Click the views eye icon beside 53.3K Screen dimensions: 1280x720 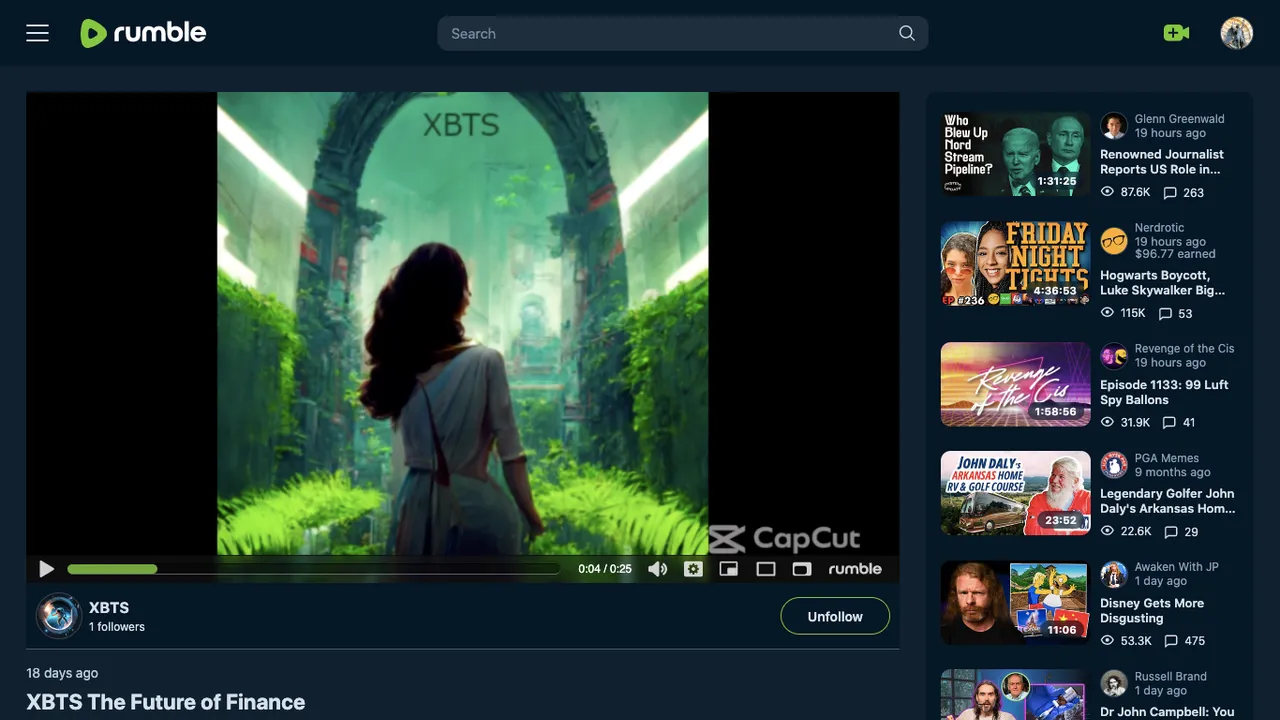(x=1107, y=640)
